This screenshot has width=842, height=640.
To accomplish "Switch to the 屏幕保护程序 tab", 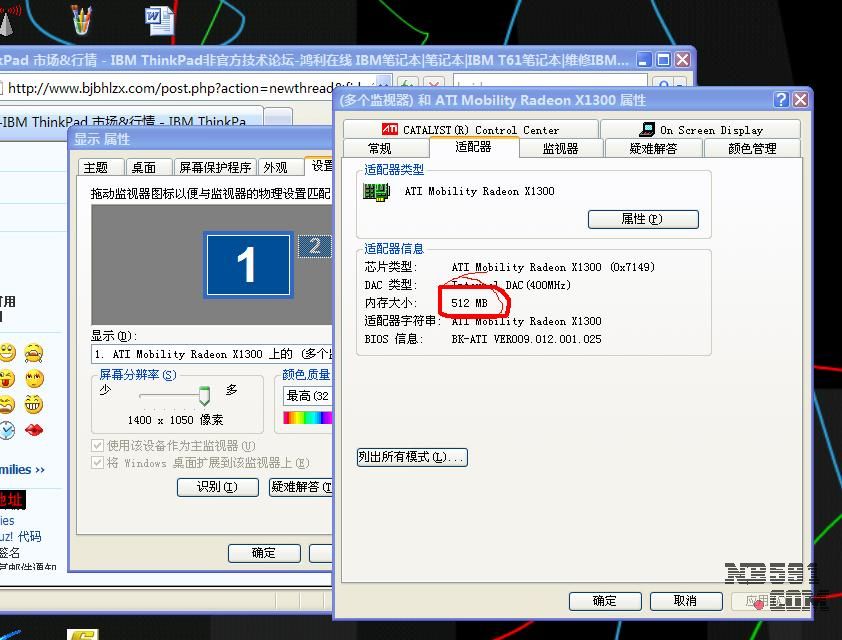I will [x=215, y=167].
